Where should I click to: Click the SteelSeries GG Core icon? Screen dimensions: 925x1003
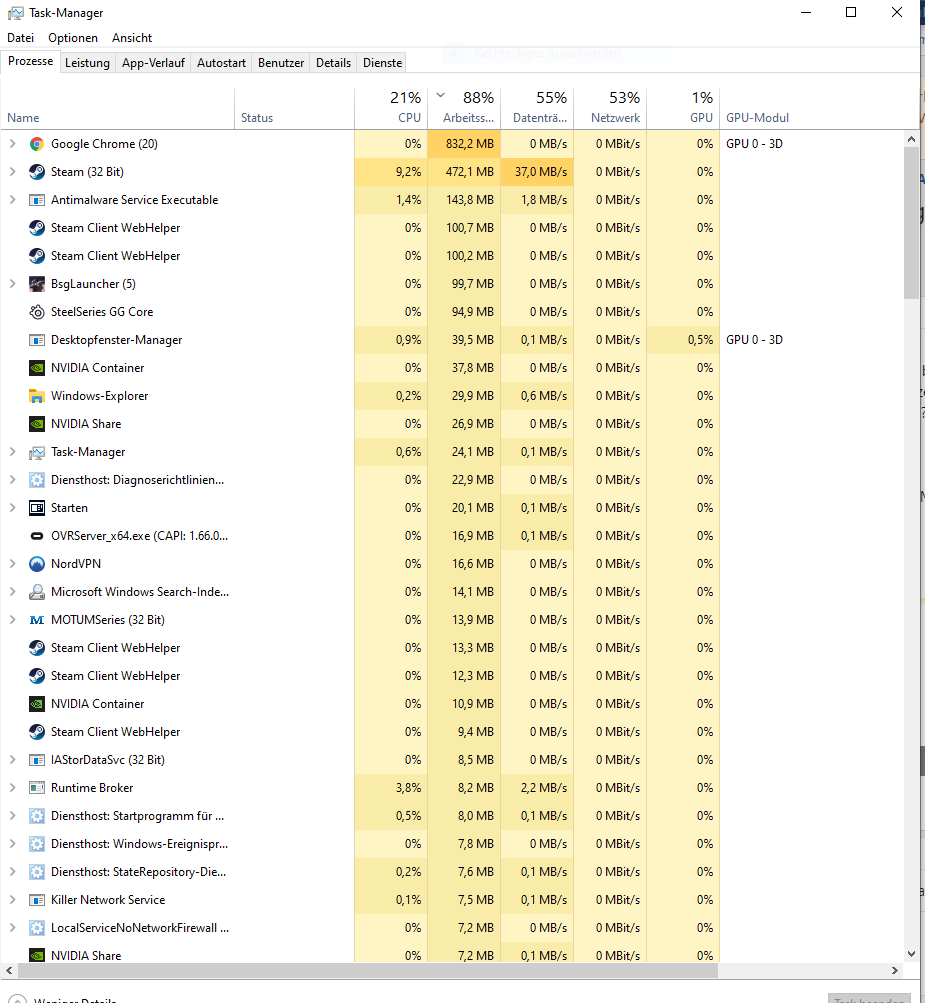point(37,312)
